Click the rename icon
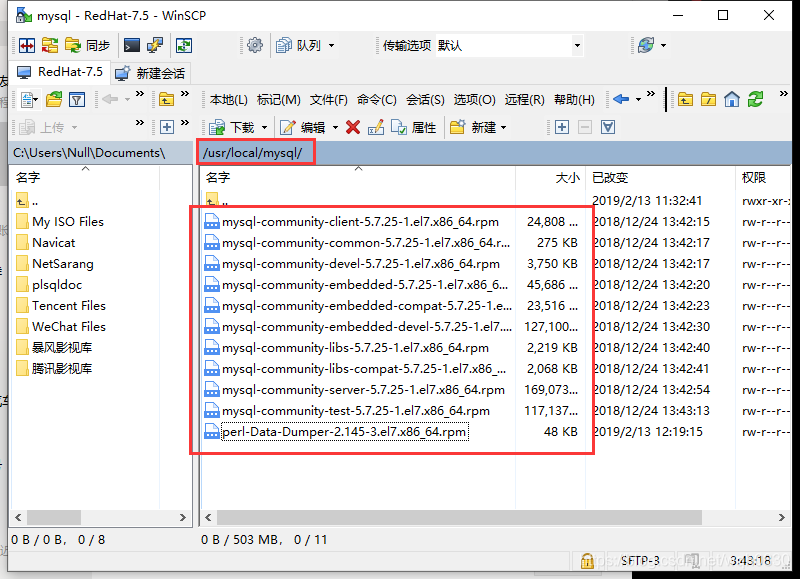800x579 pixels. (x=376, y=128)
